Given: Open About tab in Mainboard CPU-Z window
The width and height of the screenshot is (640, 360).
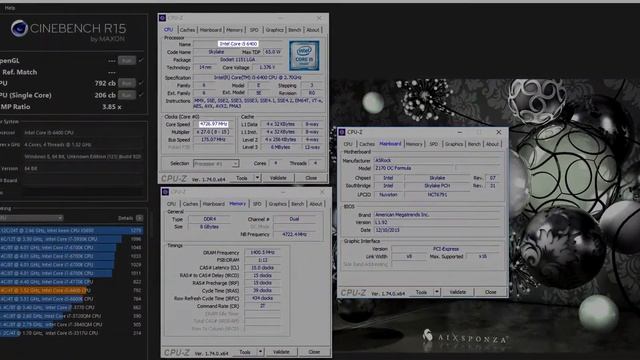Looking at the screenshot, I should pyautogui.click(x=492, y=144).
